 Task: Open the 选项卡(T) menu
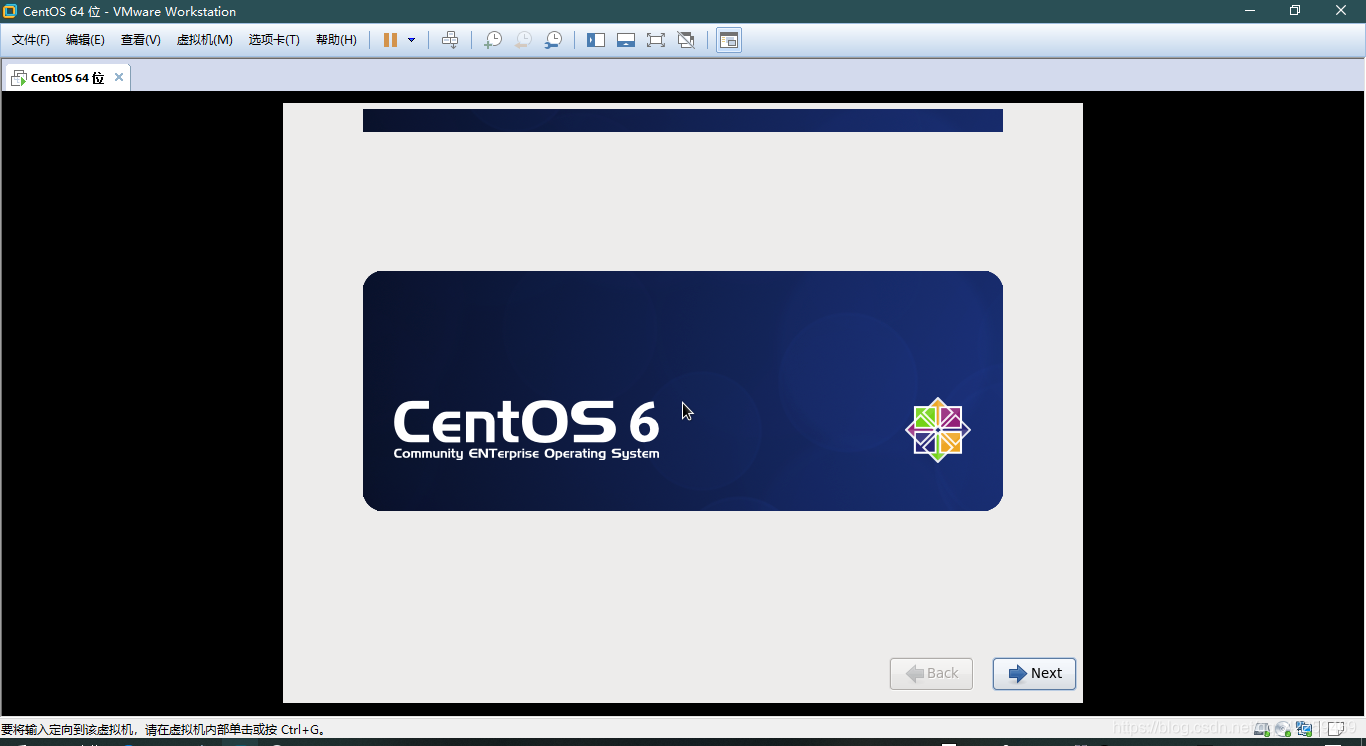pos(274,40)
